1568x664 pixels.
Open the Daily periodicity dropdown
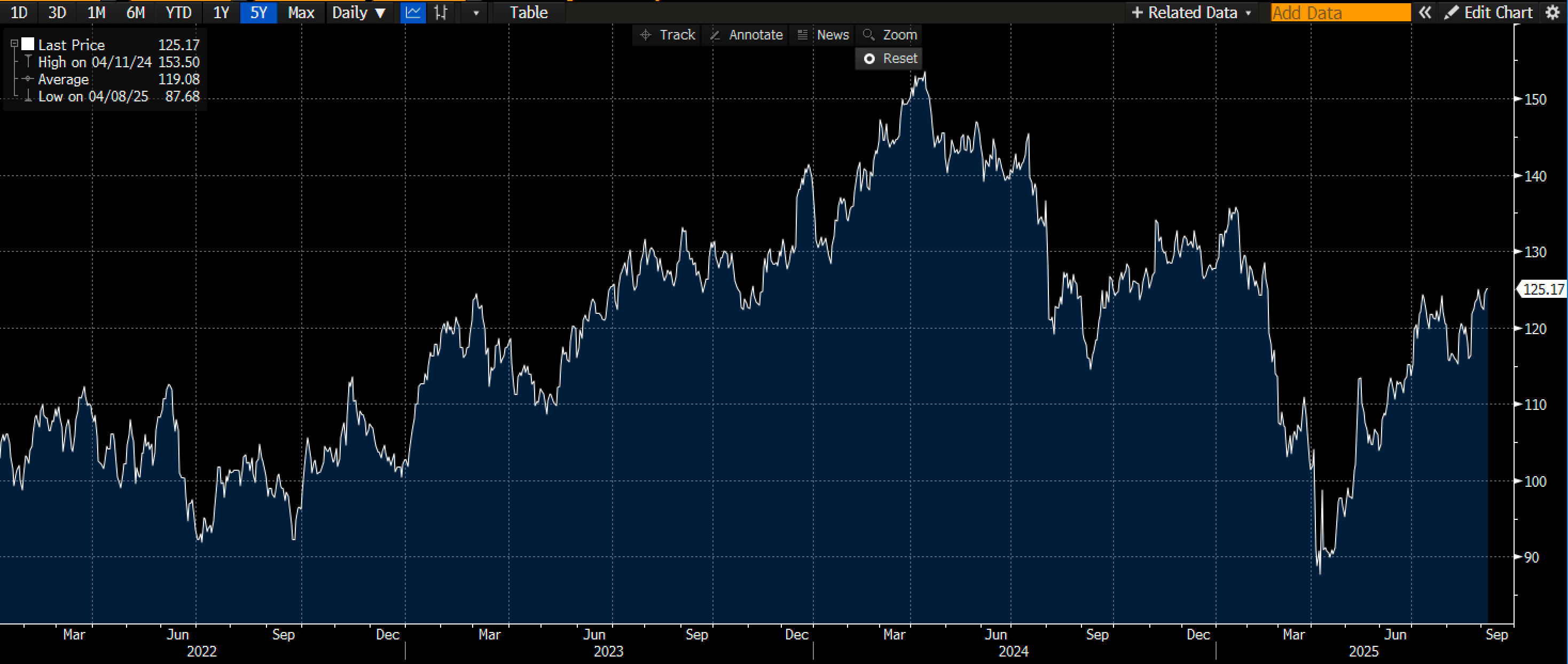pos(359,12)
